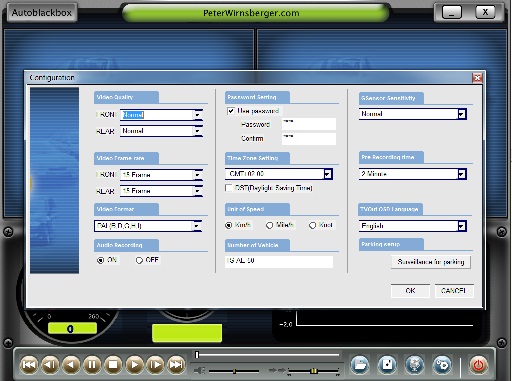512x381 pixels.
Task: Click the red power button icon
Action: [x=479, y=365]
